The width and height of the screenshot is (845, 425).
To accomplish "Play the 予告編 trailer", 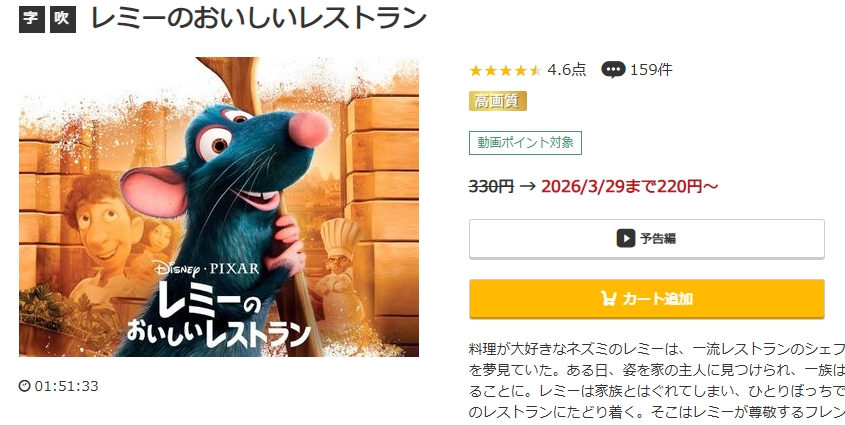I will pos(647,239).
